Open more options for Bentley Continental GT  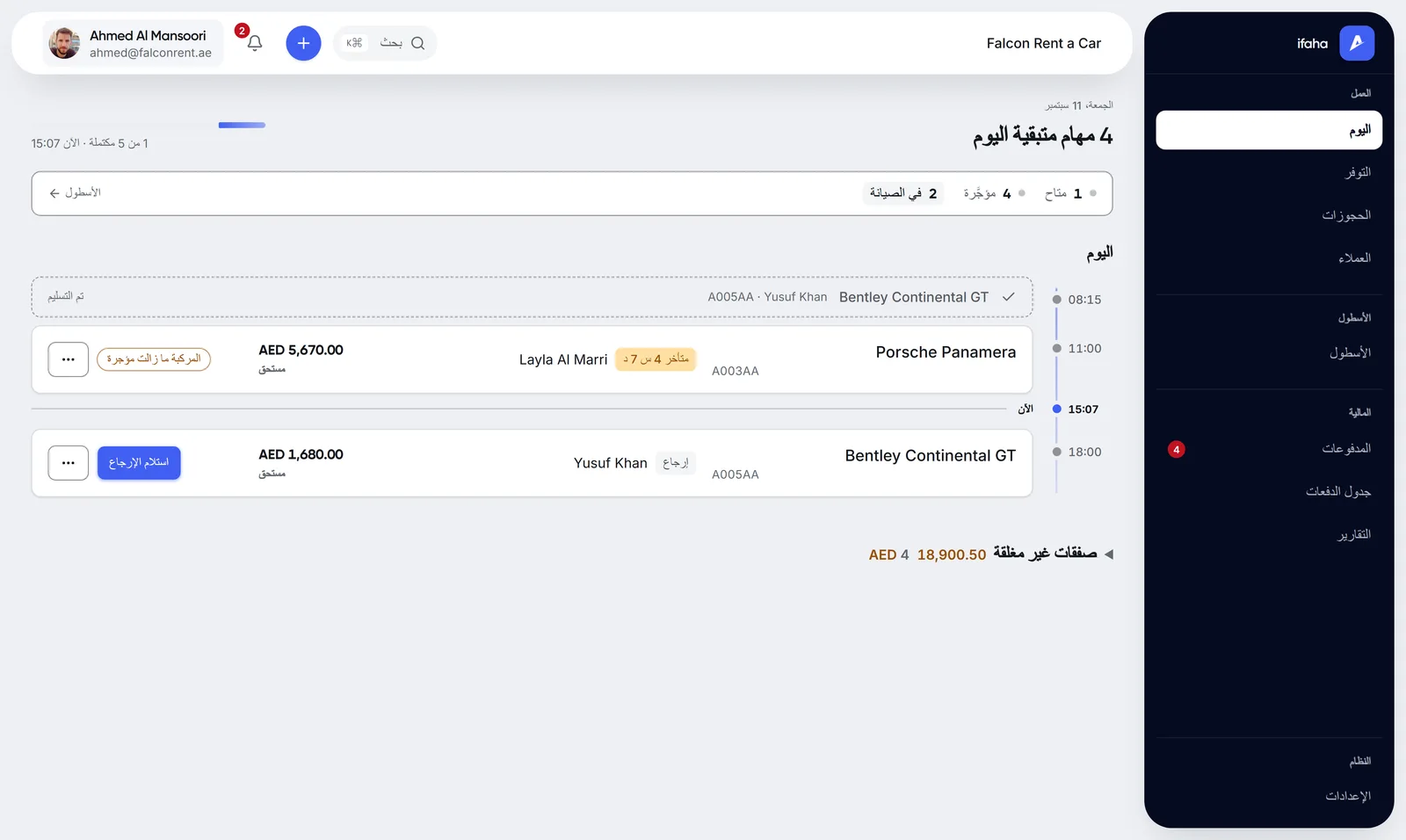coord(69,463)
